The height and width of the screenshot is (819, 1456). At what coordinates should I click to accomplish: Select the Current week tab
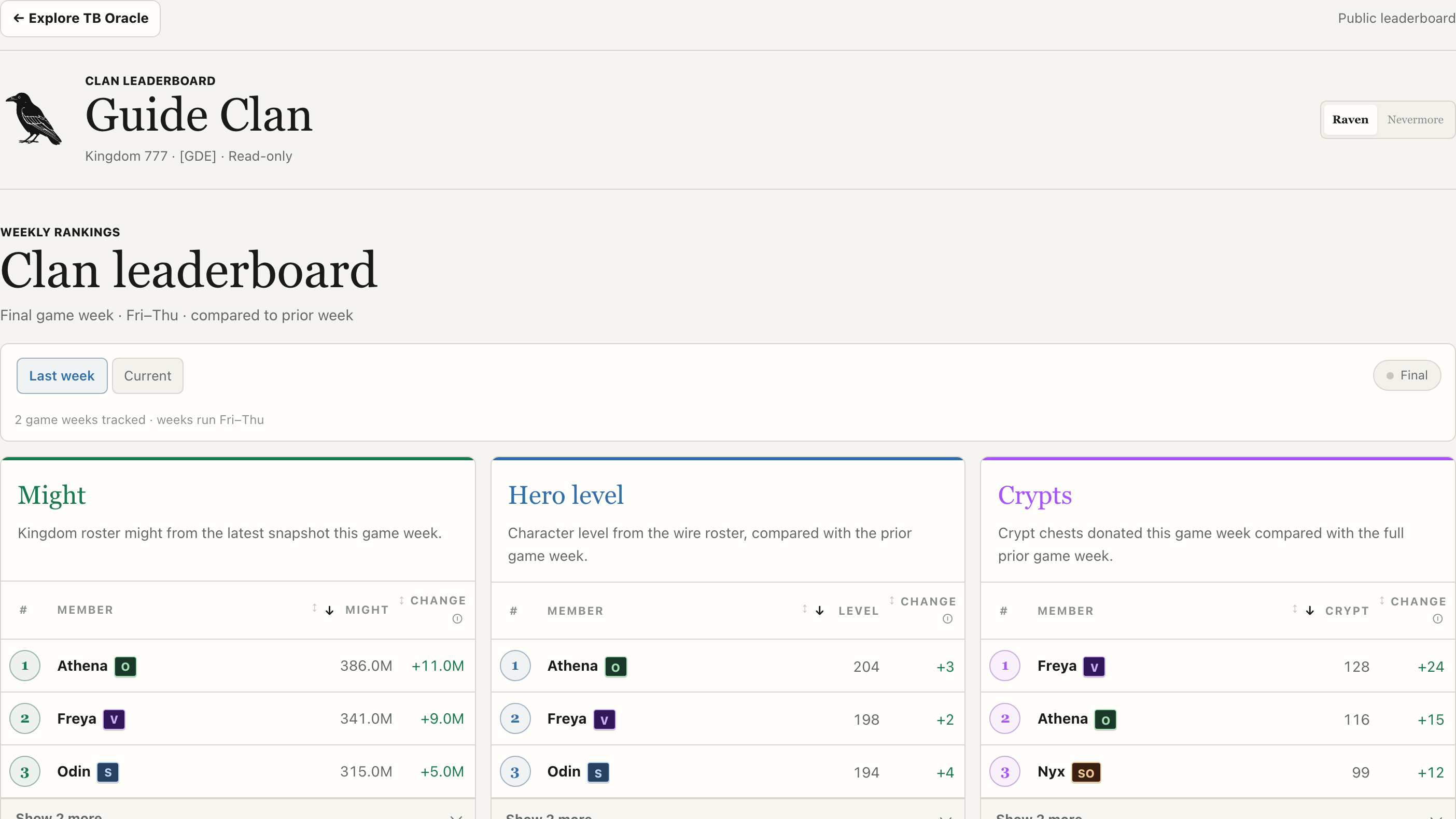coord(148,376)
